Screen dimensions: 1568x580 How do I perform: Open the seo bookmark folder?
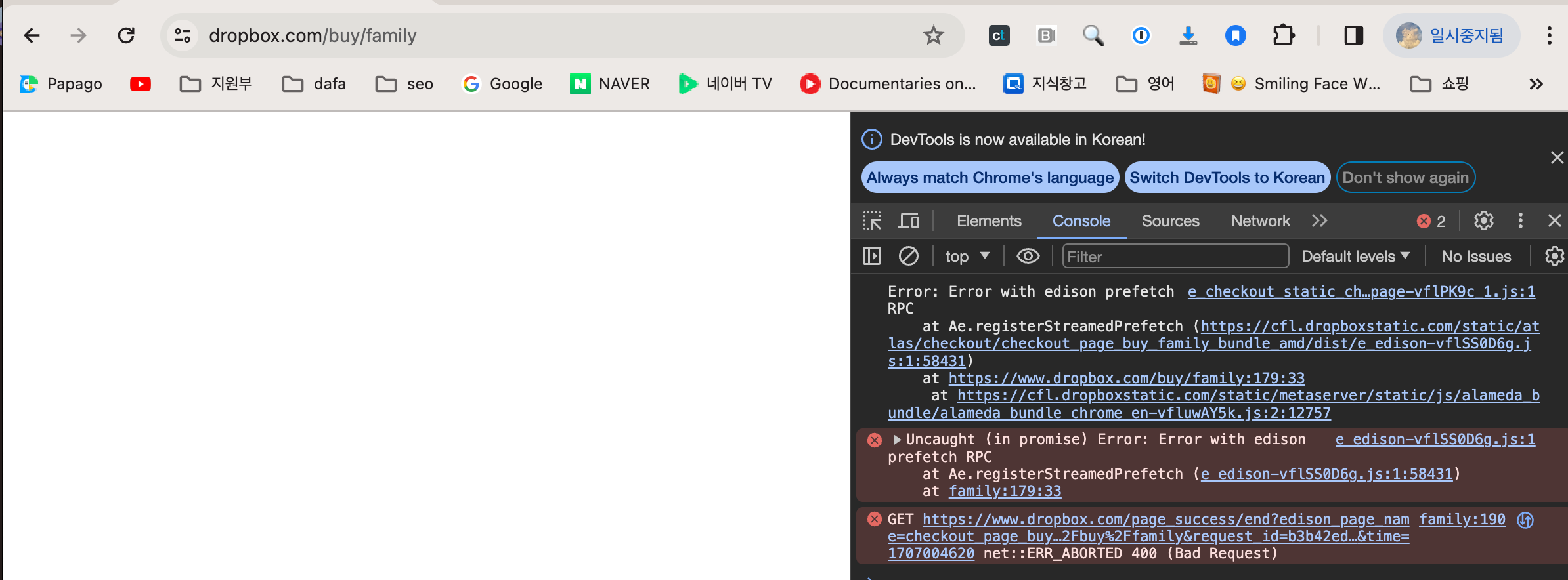coord(404,84)
